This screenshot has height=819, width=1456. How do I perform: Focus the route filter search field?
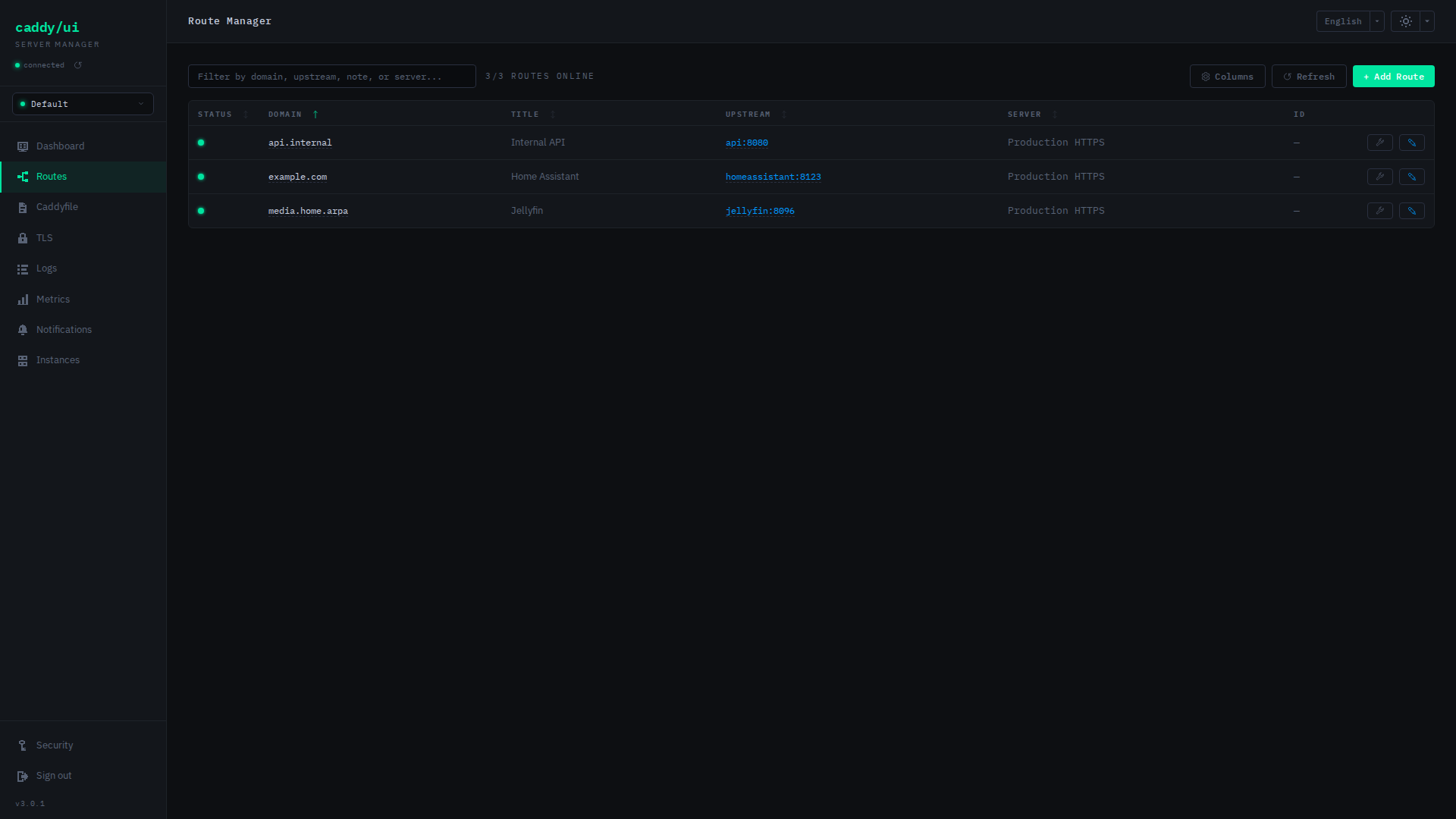[x=331, y=77]
